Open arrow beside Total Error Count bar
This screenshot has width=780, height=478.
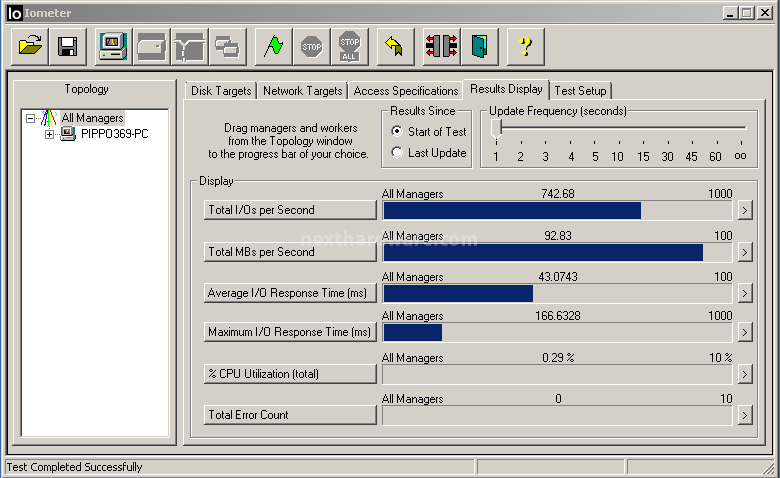click(745, 415)
